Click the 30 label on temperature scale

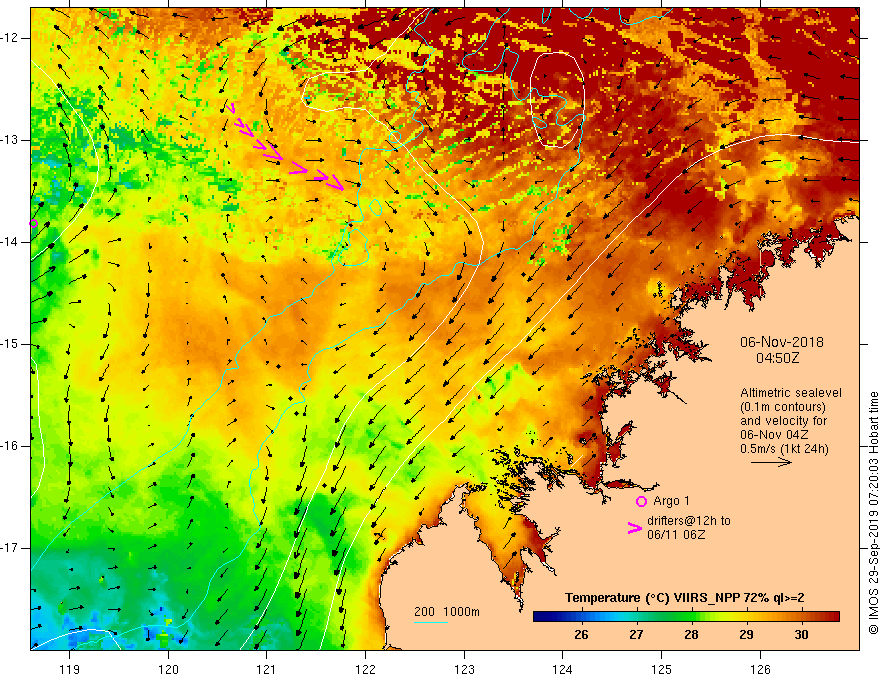pyautogui.click(x=801, y=635)
